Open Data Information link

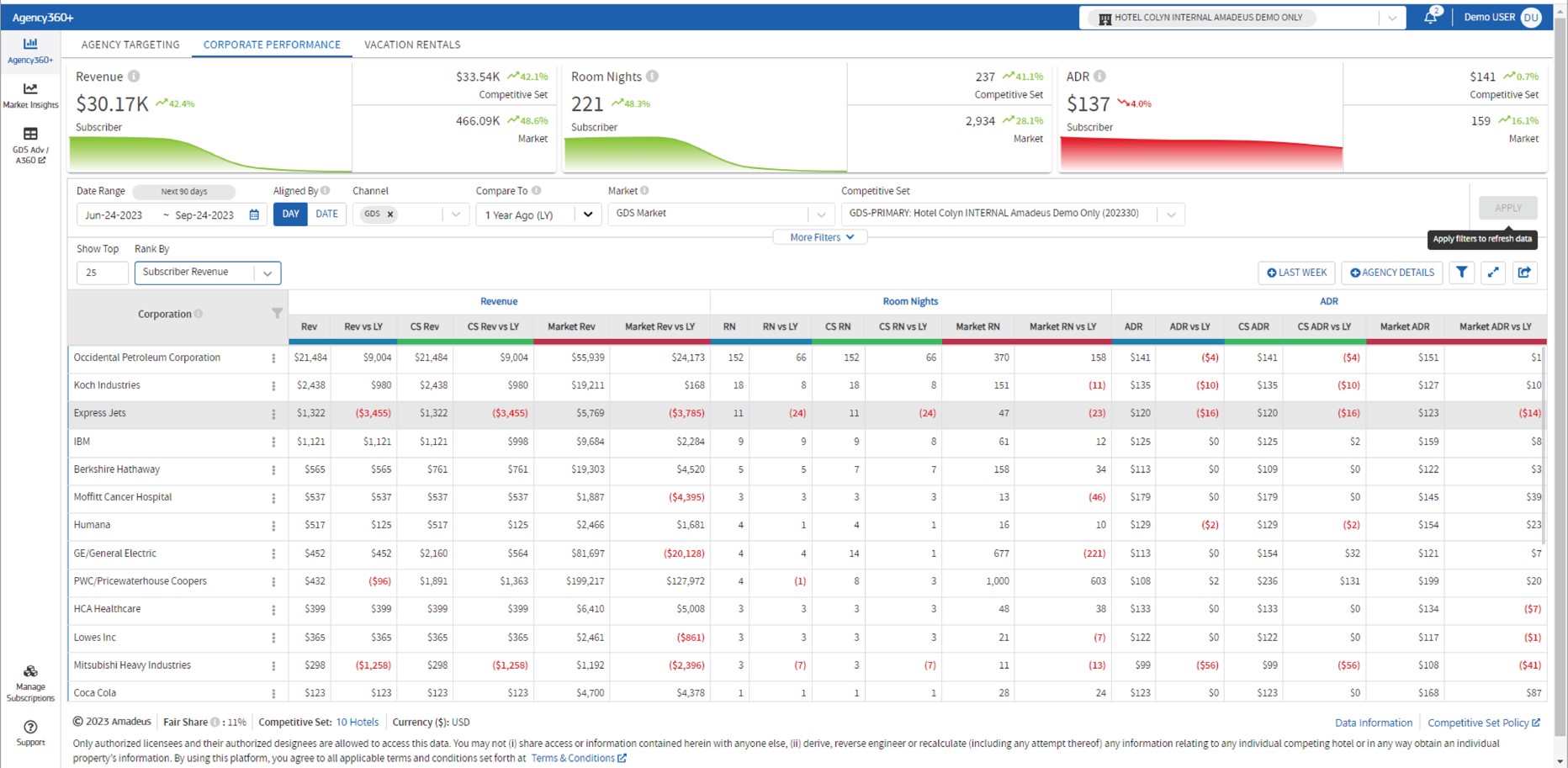1374,723
